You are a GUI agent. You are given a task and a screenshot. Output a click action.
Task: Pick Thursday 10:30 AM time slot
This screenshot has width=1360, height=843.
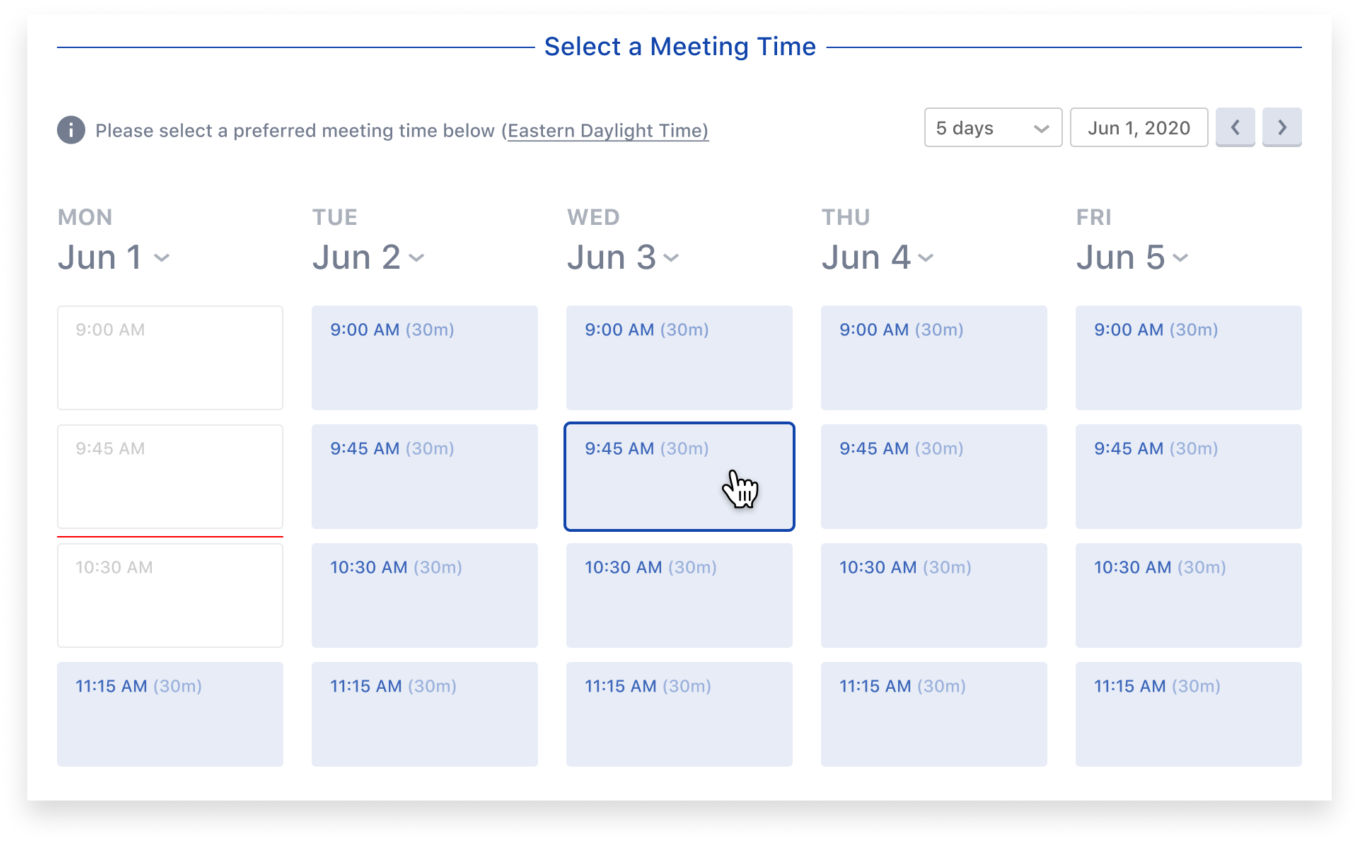point(934,595)
